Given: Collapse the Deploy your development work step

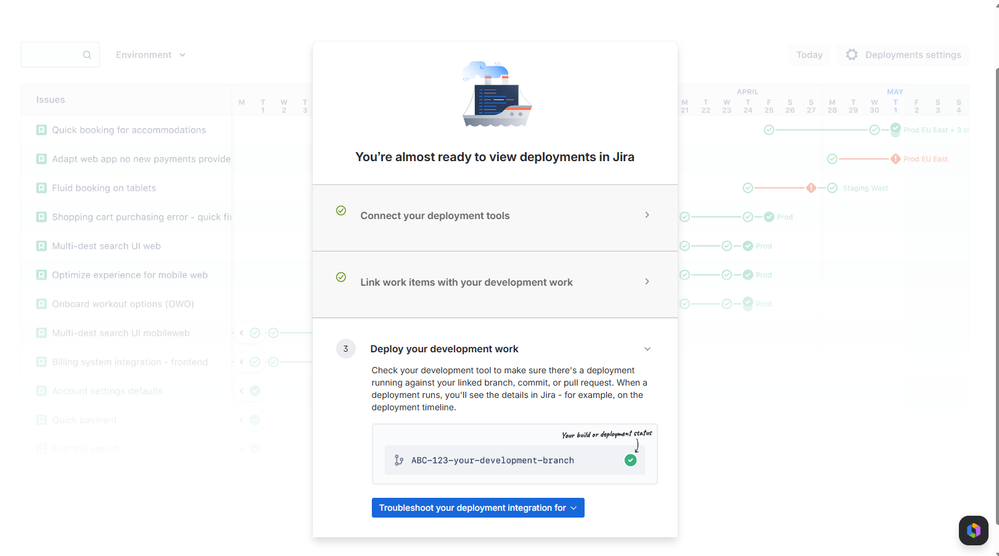Looking at the screenshot, I should (647, 349).
